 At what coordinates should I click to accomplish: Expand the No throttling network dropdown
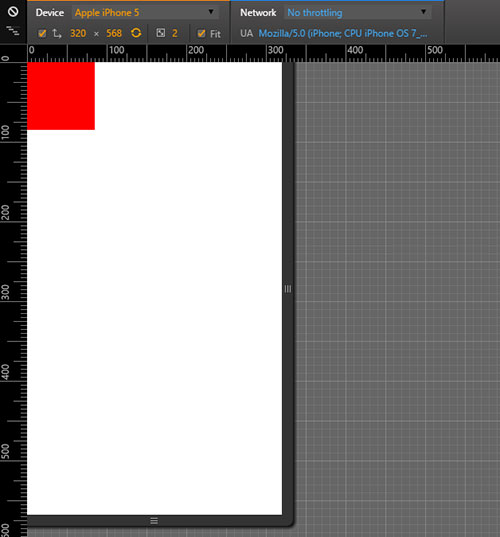coord(358,13)
